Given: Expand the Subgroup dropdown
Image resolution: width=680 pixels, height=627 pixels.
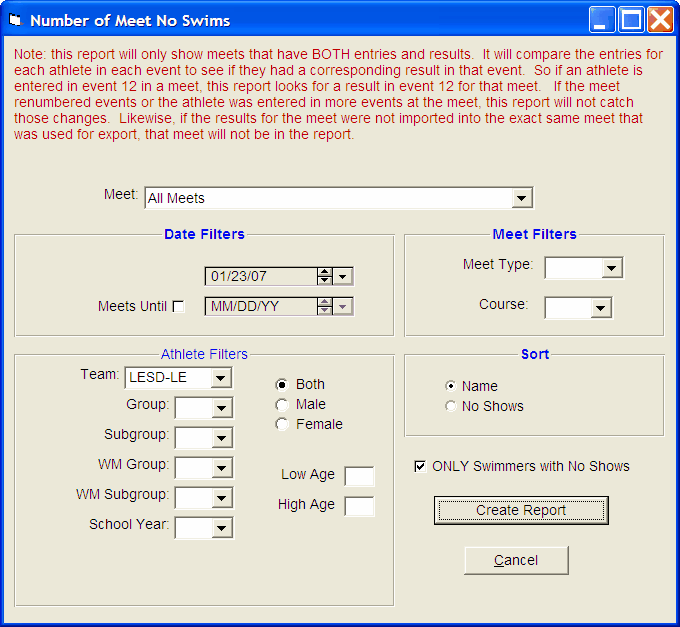Looking at the screenshot, I should pyautogui.click(x=221, y=438).
